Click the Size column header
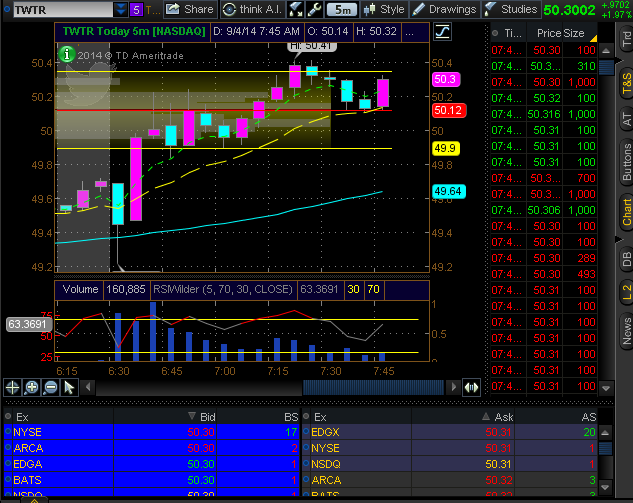The image size is (633, 503). [x=574, y=33]
